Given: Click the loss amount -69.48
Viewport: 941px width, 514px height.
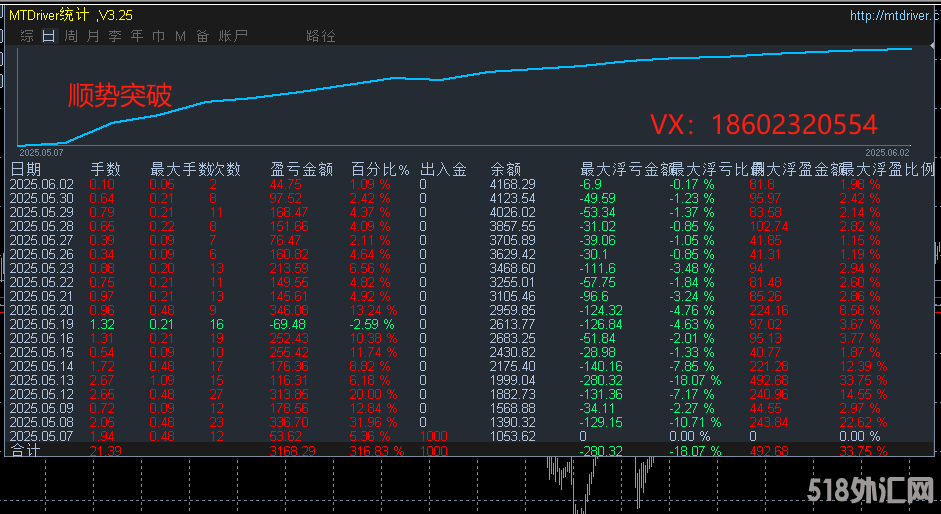Looking at the screenshot, I should tap(290, 324).
